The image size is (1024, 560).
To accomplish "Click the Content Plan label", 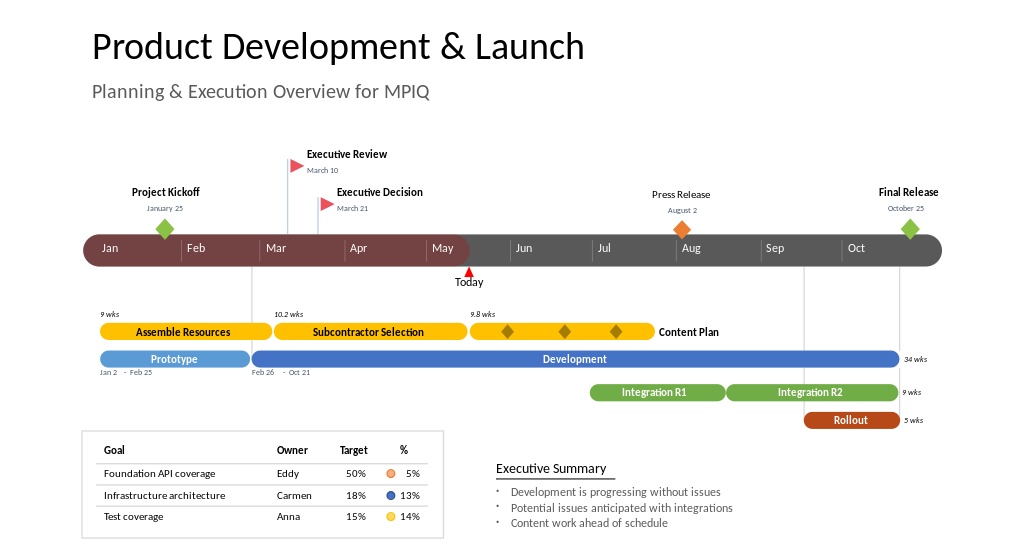I will pyautogui.click(x=688, y=332).
